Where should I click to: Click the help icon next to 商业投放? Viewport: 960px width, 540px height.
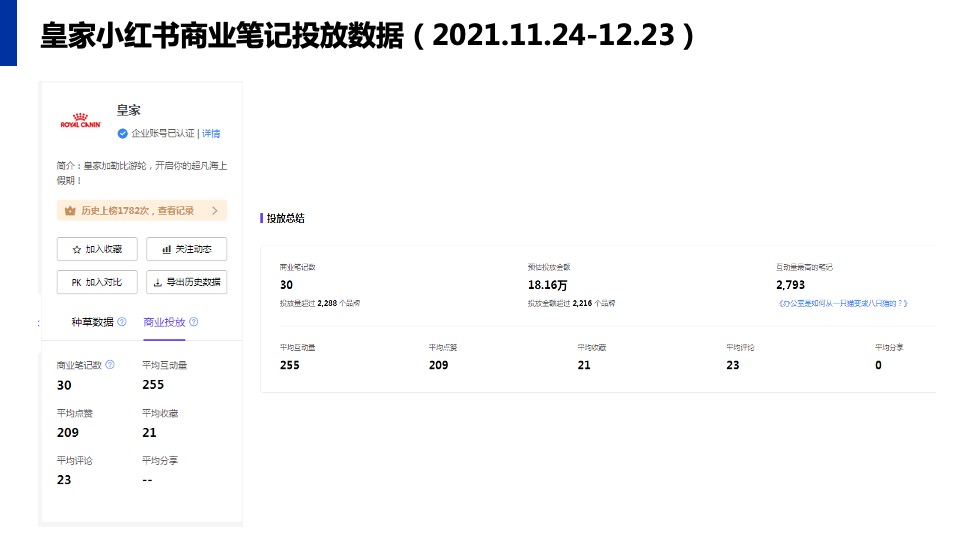coord(193,321)
